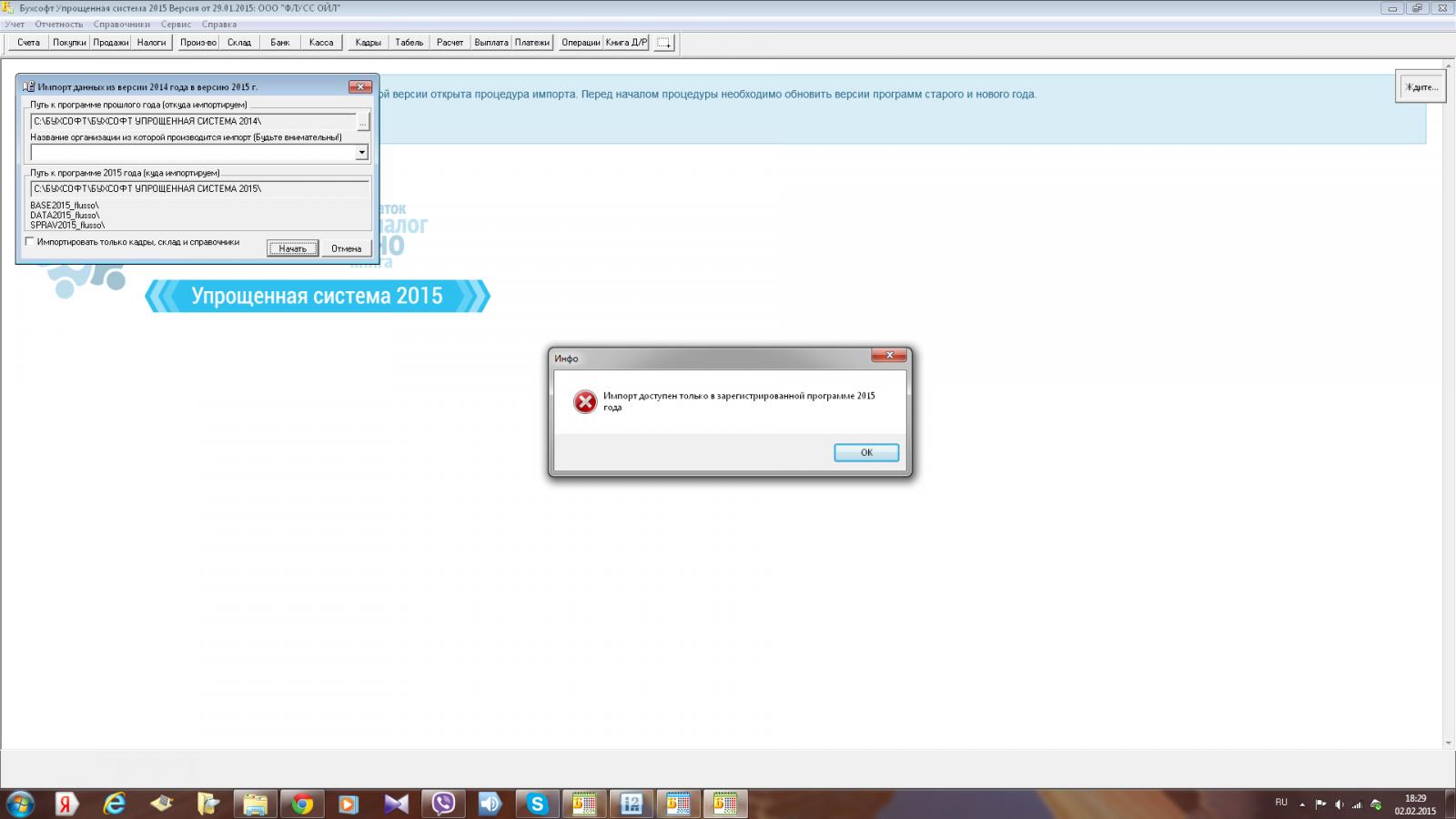Open the Касса toolbar section

coord(320,43)
